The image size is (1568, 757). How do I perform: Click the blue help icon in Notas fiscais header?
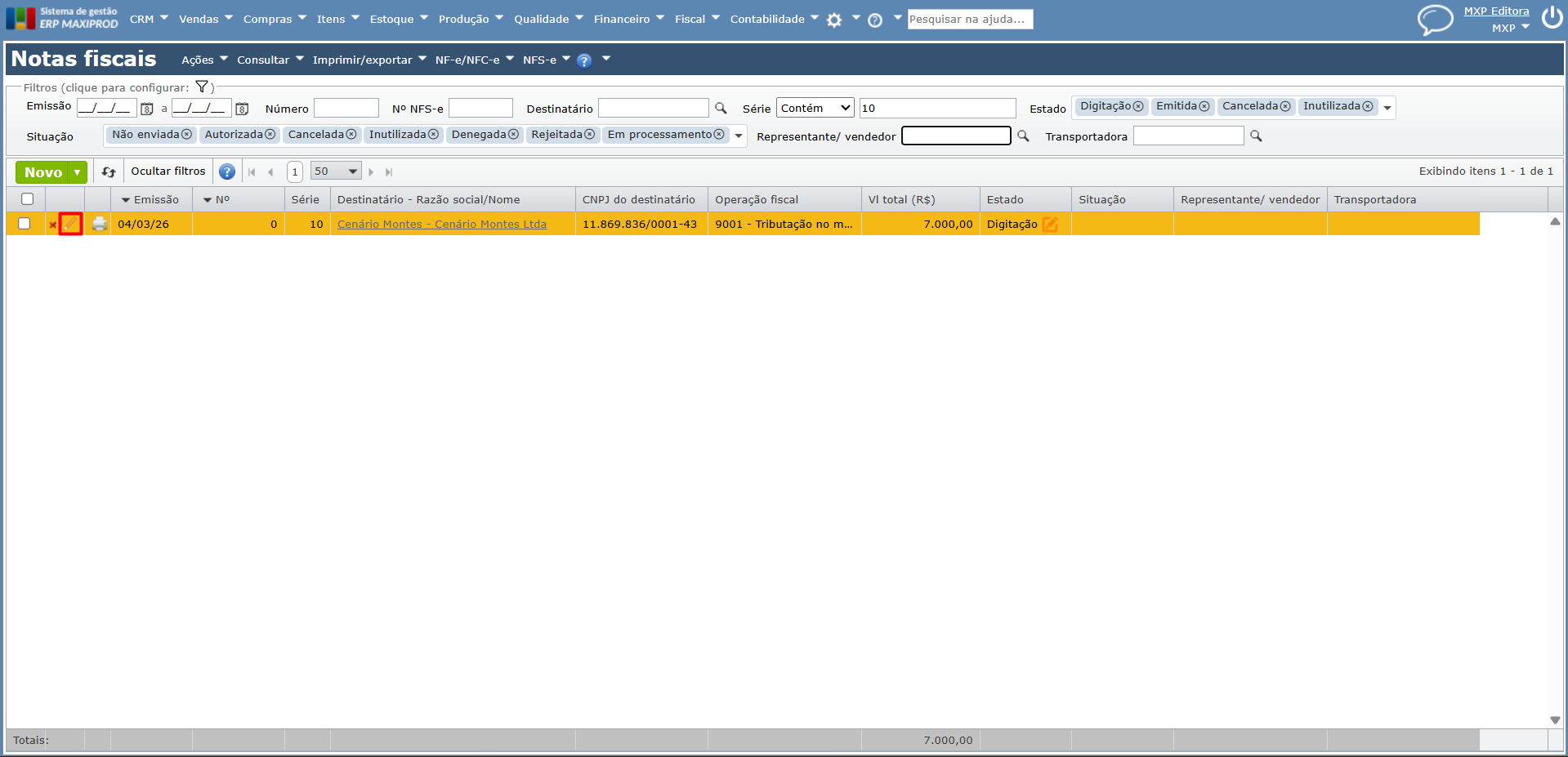click(584, 60)
